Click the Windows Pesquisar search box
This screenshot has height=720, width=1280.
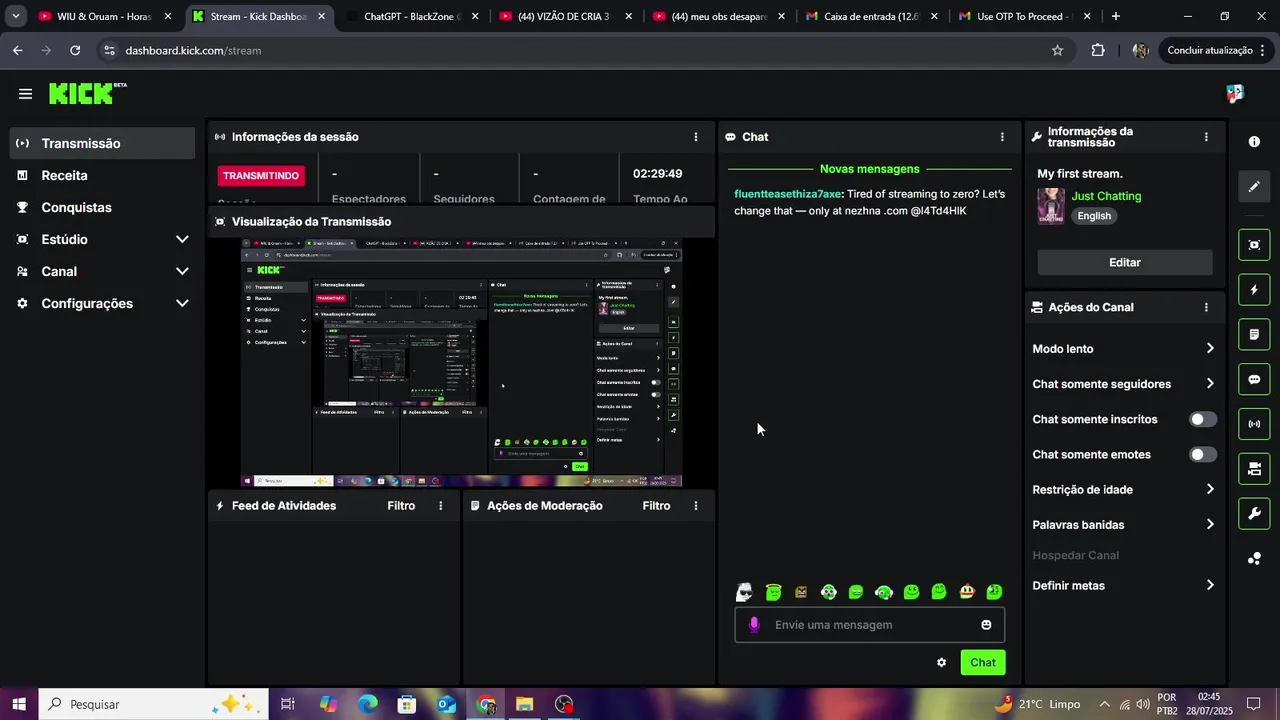tap(153, 704)
